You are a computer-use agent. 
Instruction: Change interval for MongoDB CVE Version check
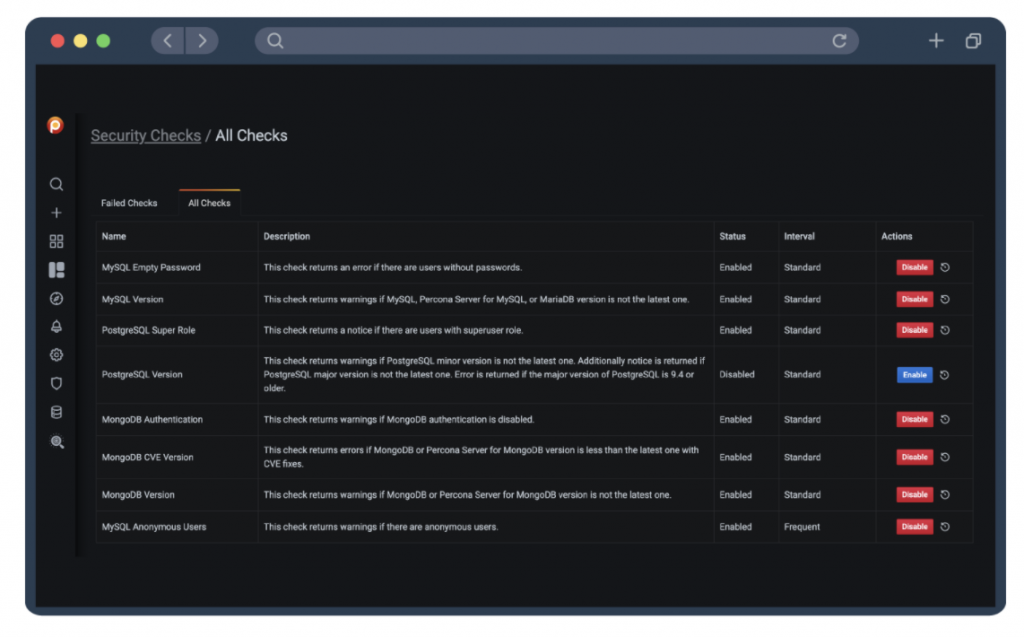click(x=944, y=457)
